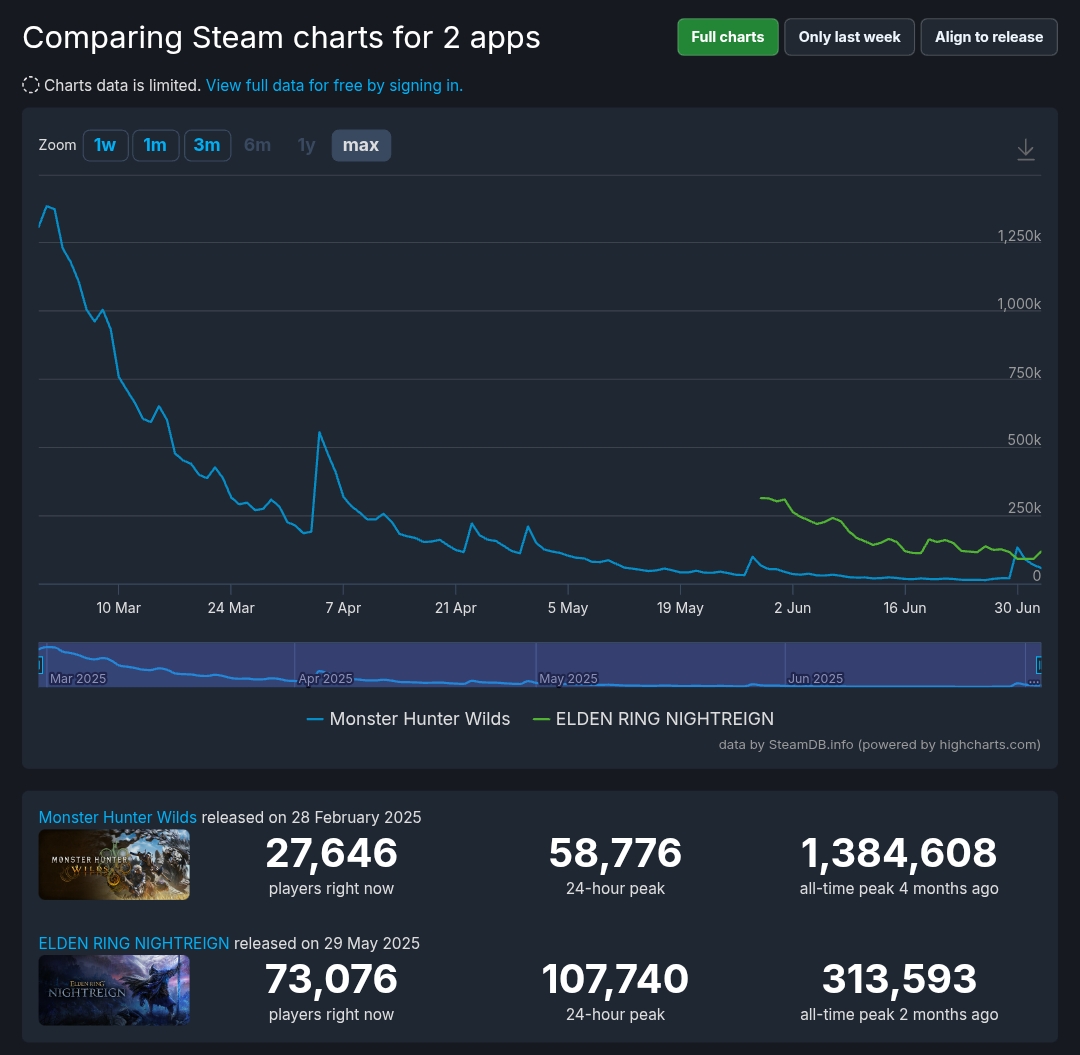The width and height of the screenshot is (1080, 1055).
Task: Click the 107,740 24-hour peak value
Action: 615,979
